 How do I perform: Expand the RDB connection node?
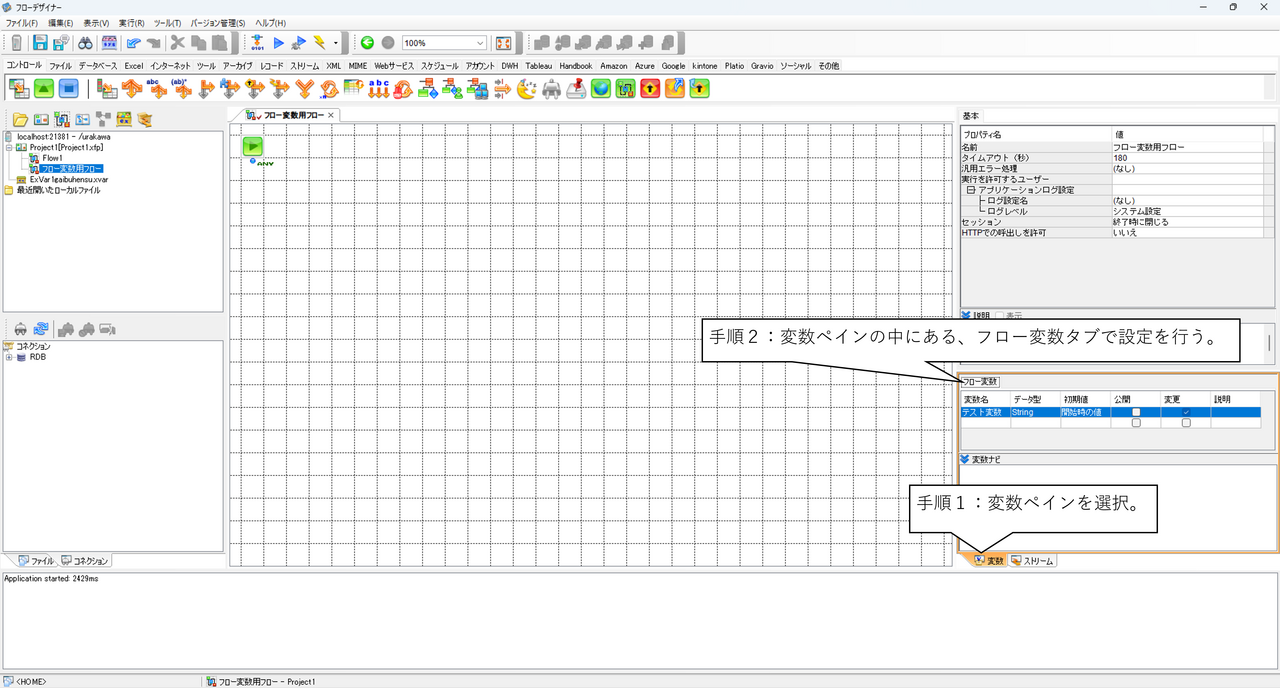pyautogui.click(x=9, y=357)
